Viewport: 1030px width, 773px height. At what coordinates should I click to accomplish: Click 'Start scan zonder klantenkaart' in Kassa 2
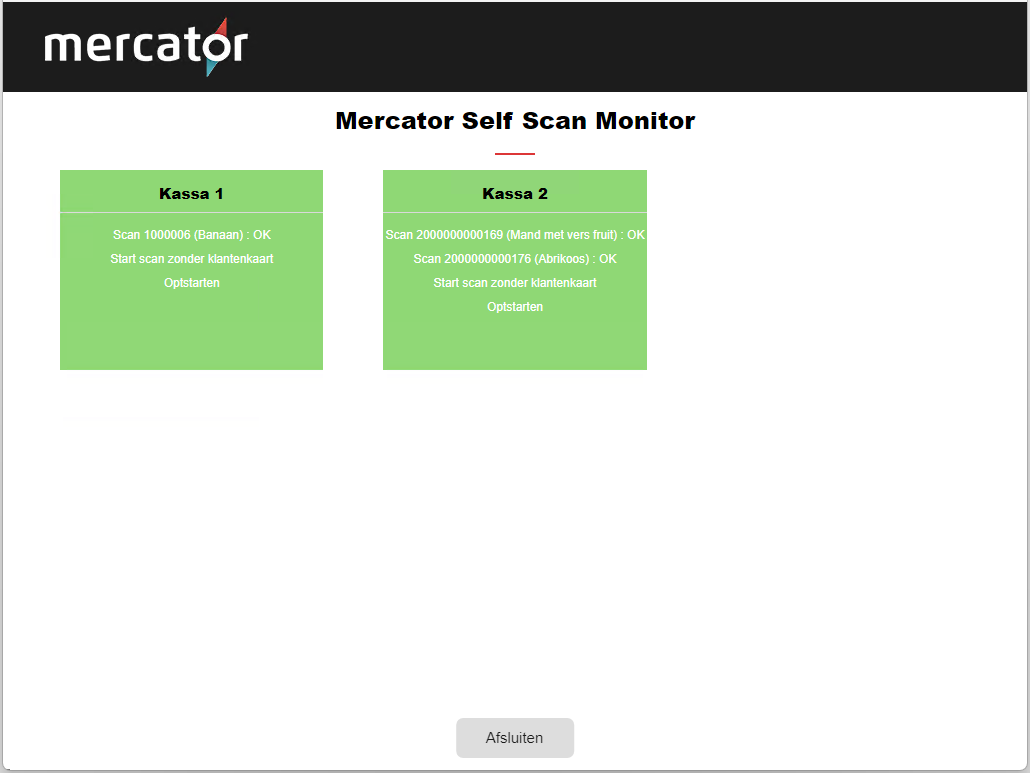515,283
